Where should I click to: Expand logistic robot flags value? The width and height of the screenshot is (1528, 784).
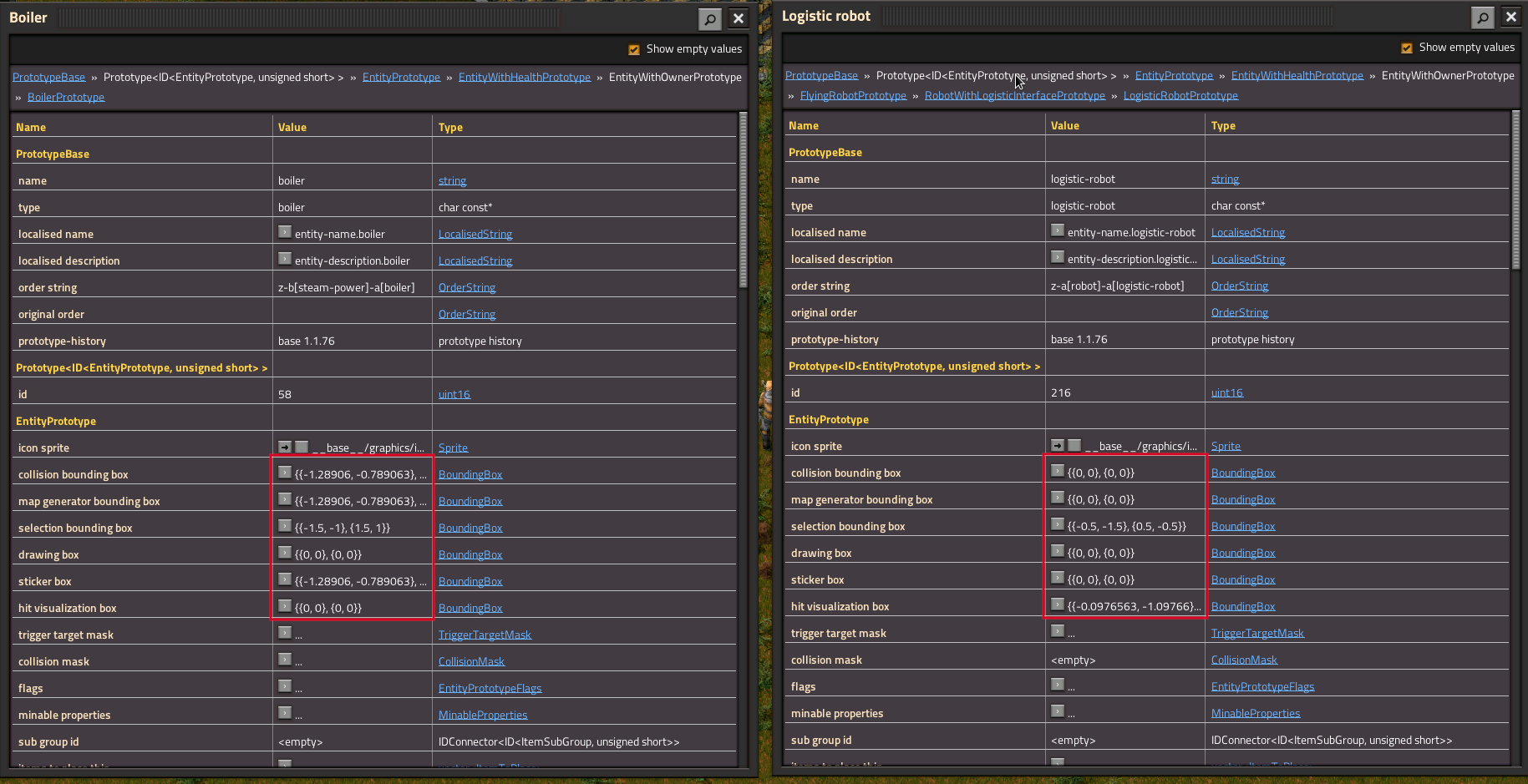pos(1058,685)
